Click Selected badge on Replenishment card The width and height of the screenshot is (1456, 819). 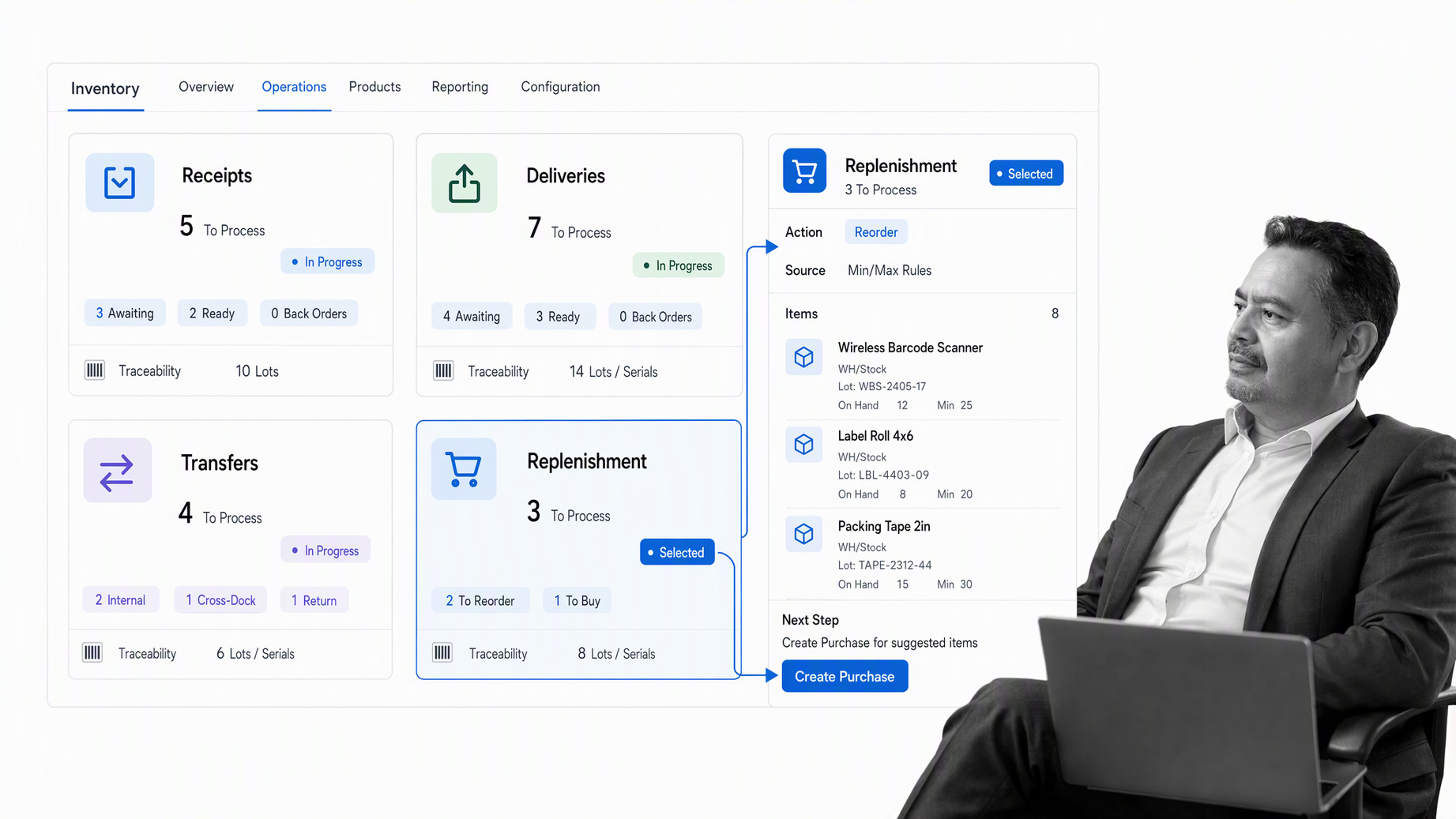pyautogui.click(x=677, y=552)
